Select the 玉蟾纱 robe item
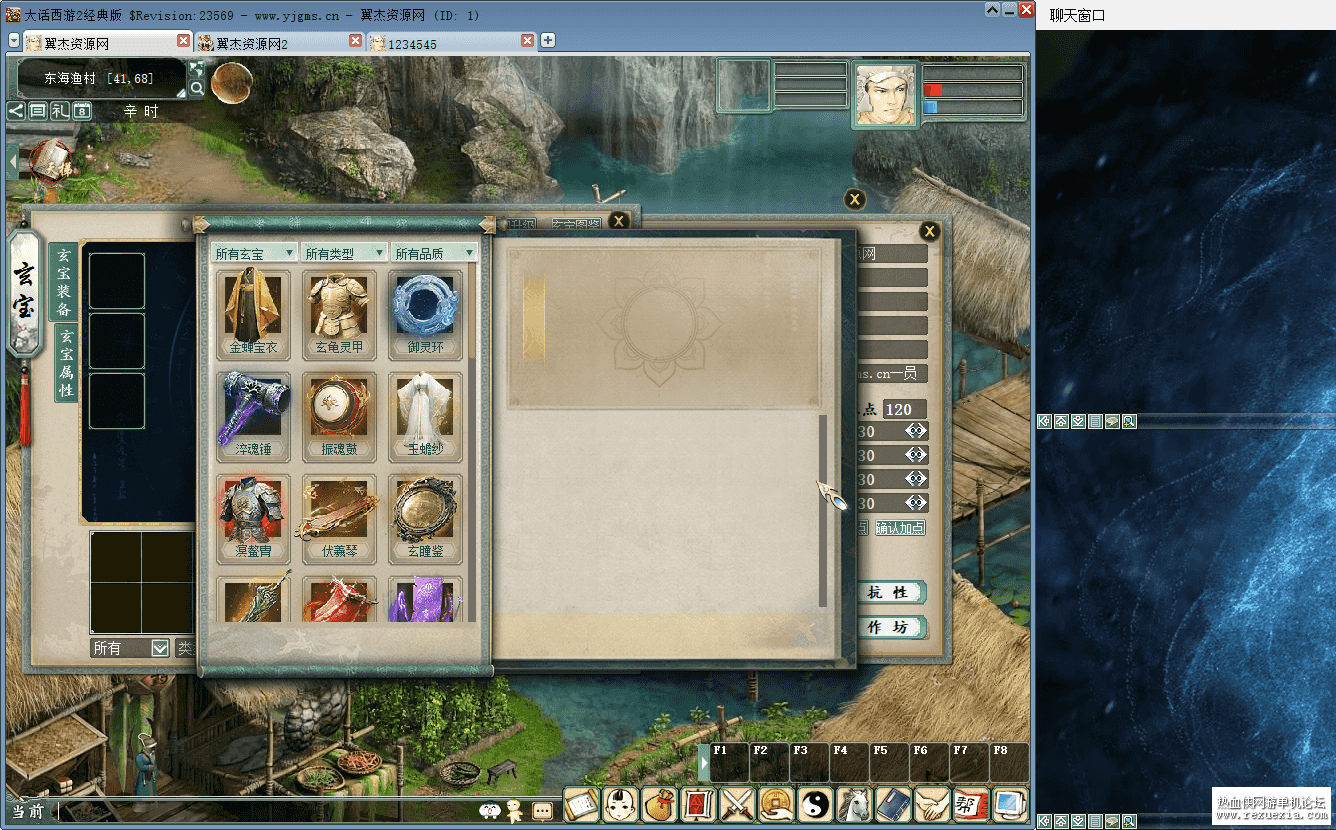The width and height of the screenshot is (1336, 830). click(x=425, y=417)
